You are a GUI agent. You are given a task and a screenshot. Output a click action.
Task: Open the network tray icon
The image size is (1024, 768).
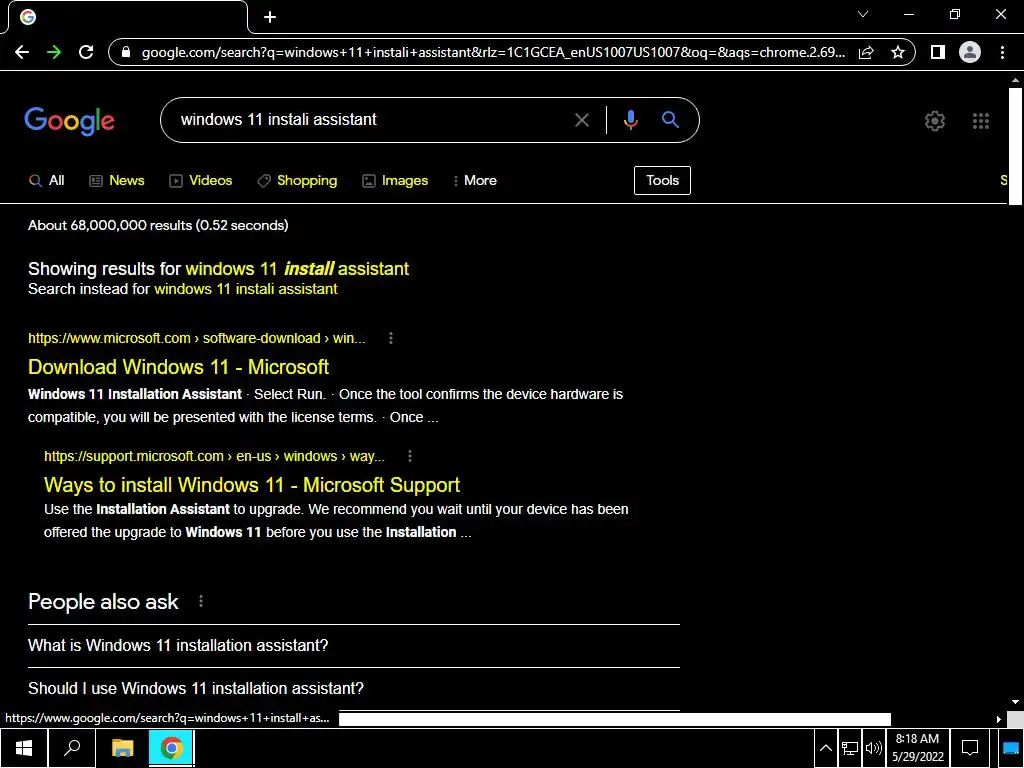click(850, 748)
